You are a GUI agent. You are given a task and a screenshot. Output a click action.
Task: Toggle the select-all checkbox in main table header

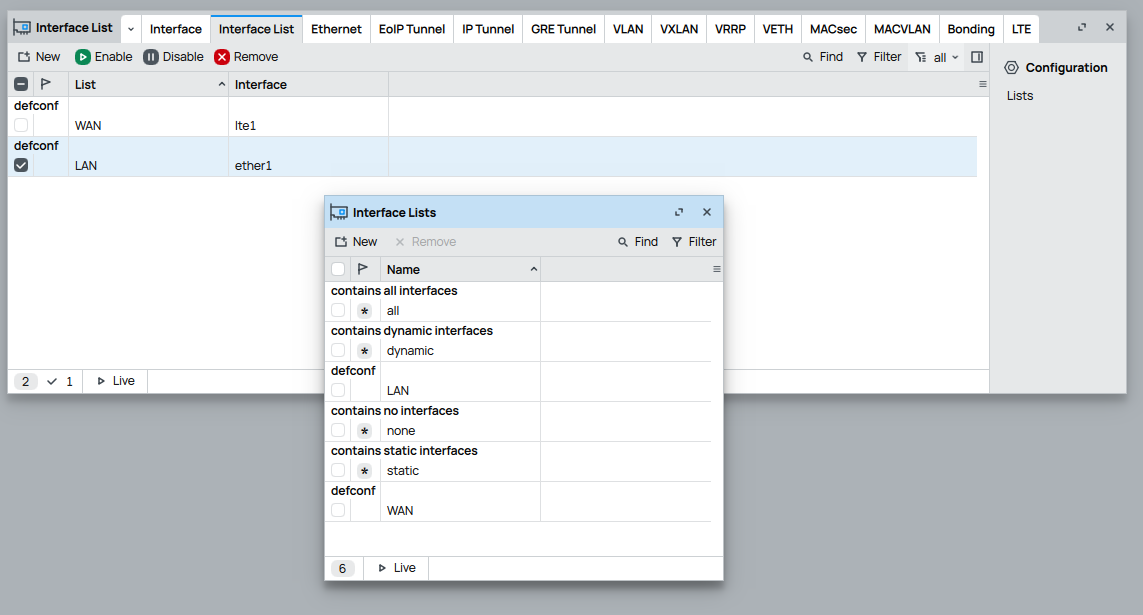(x=21, y=84)
